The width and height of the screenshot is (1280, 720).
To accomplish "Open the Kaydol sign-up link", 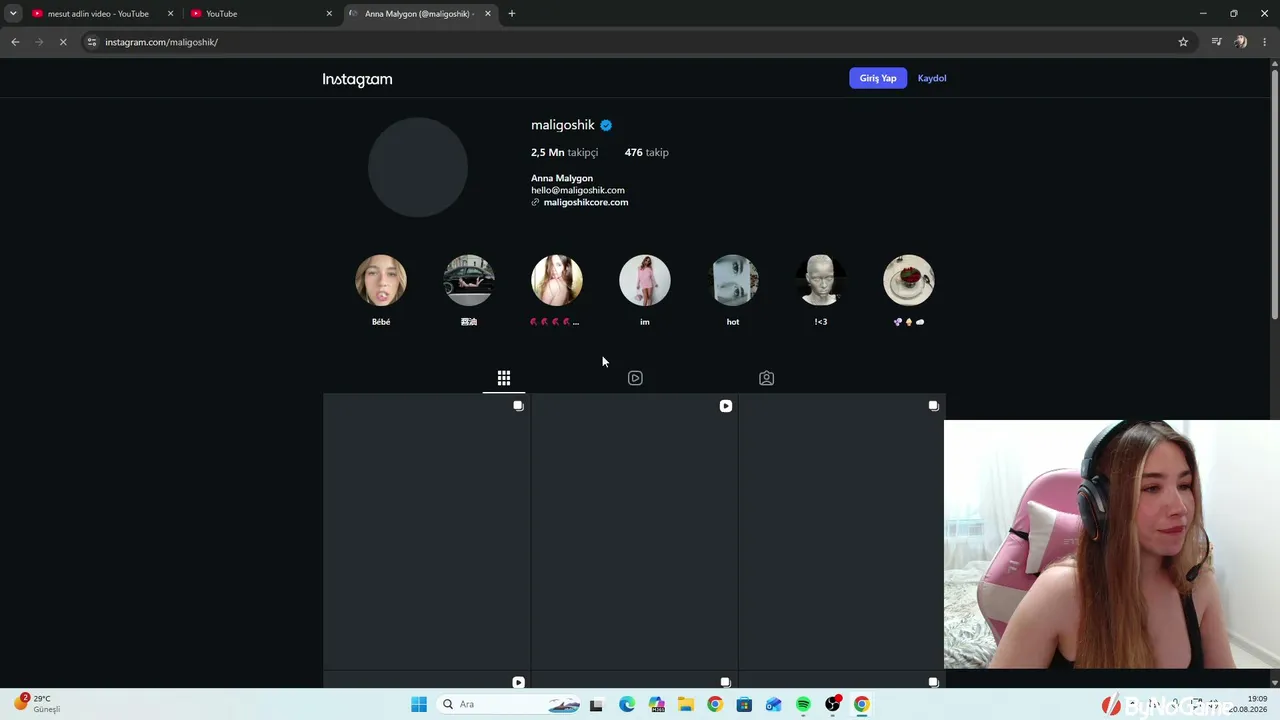I will coord(932,78).
